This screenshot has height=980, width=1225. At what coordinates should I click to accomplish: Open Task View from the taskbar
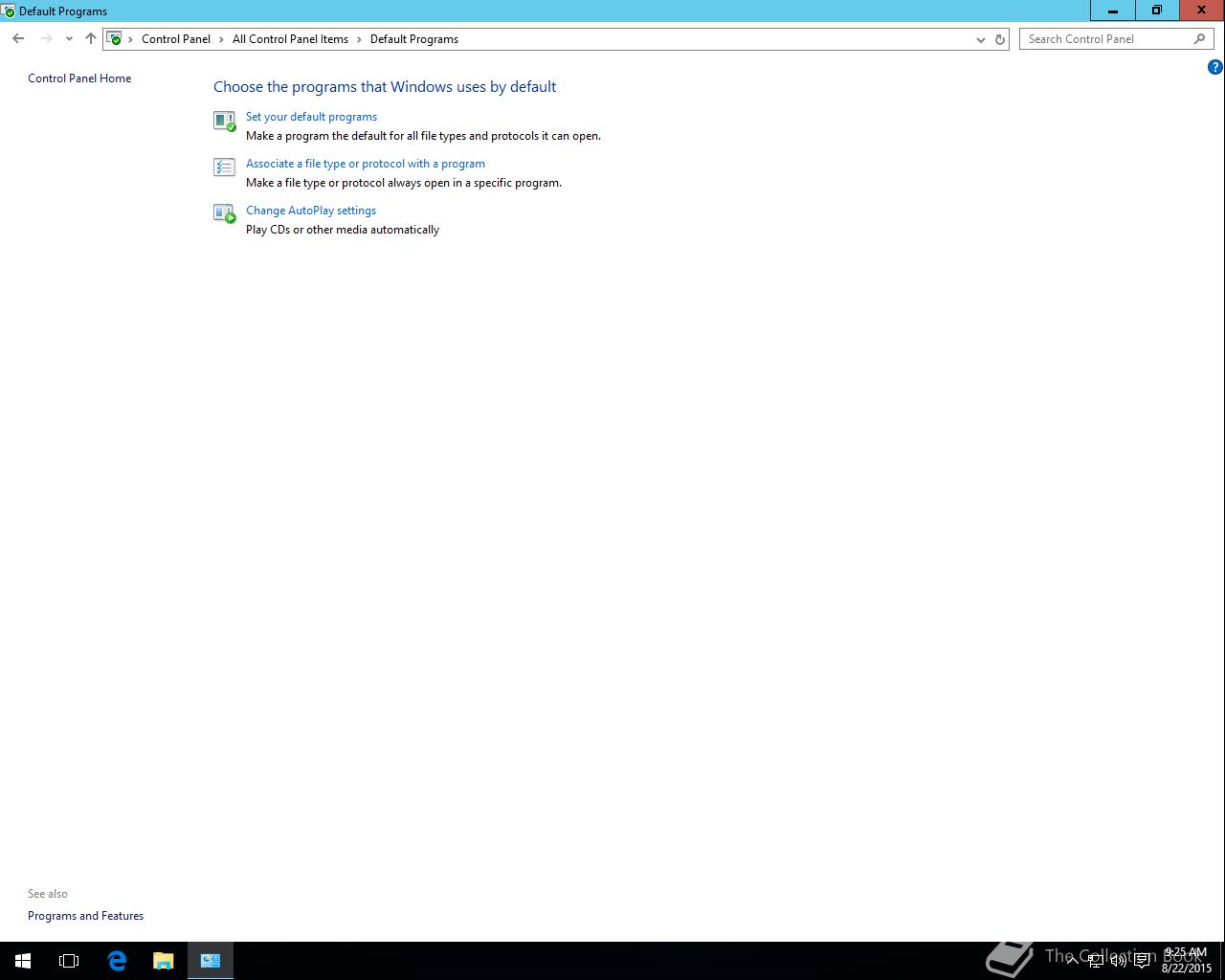69,961
